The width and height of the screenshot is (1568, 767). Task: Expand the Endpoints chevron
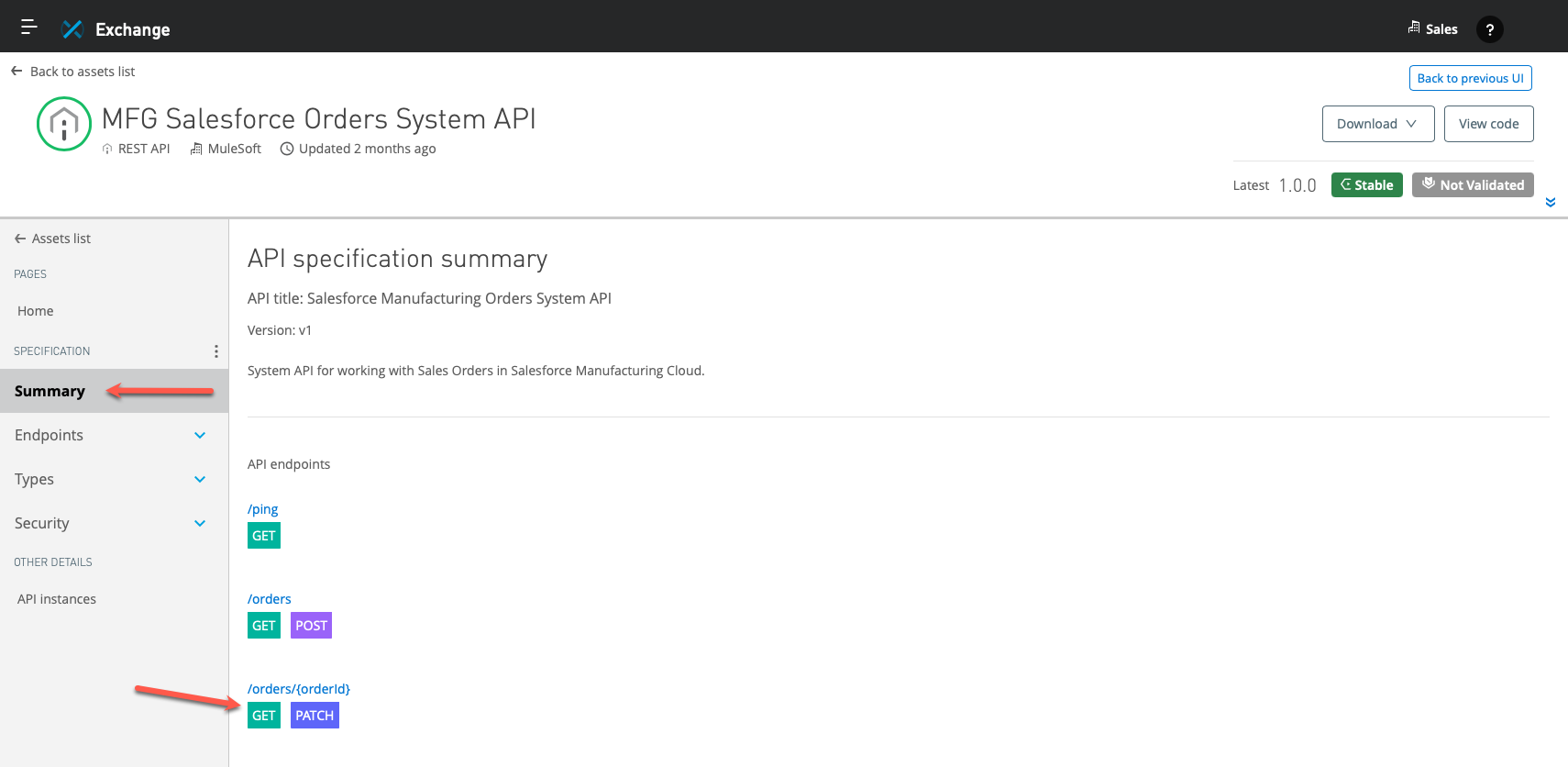[x=200, y=435]
